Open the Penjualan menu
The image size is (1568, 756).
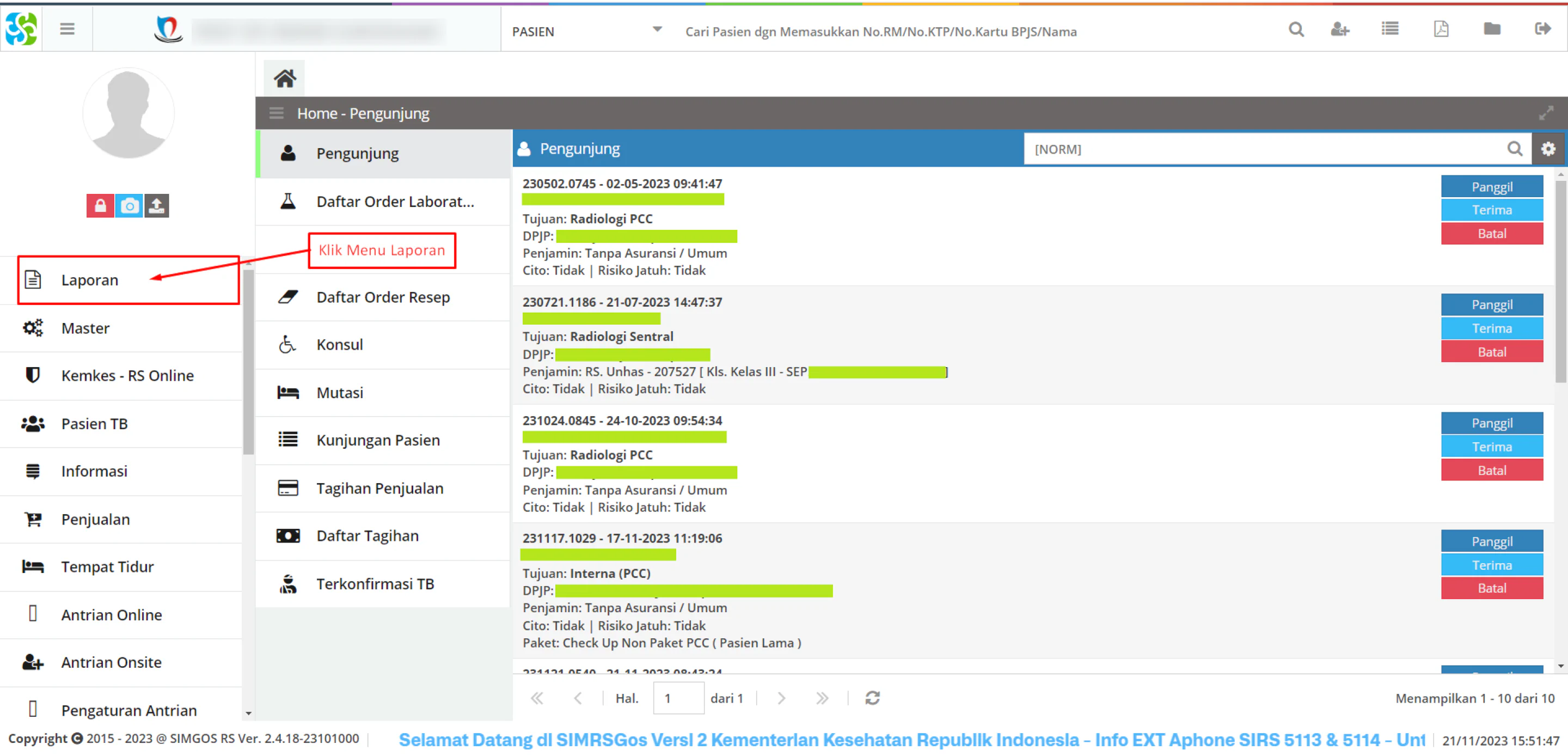tap(121, 520)
